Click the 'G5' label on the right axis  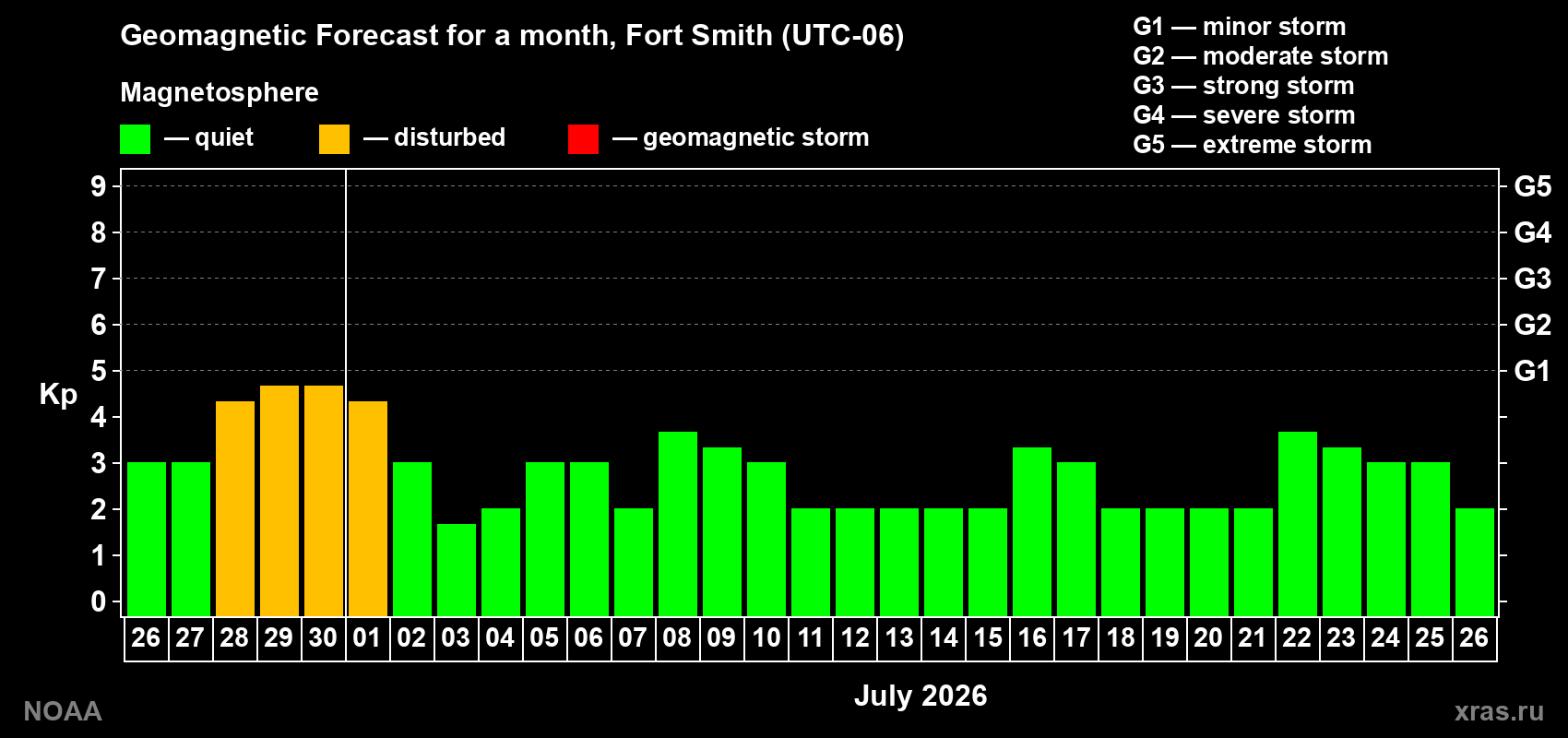pos(1533,186)
